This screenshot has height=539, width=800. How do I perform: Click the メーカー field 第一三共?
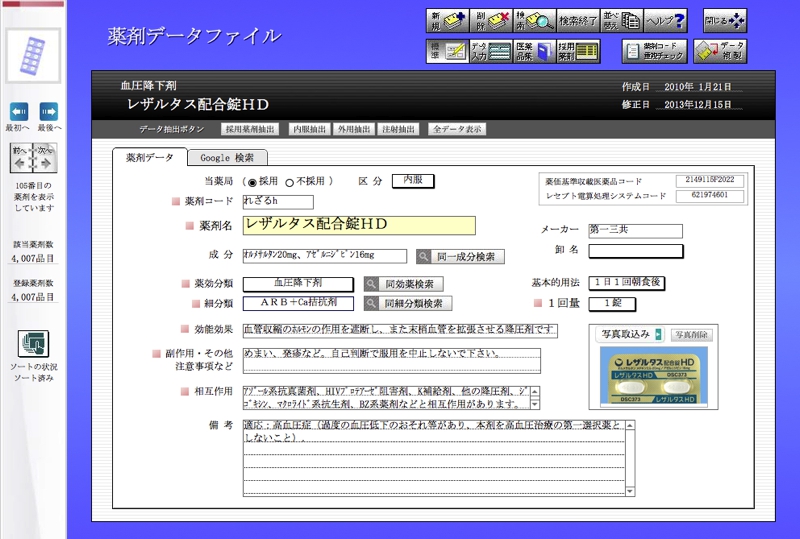click(x=635, y=231)
